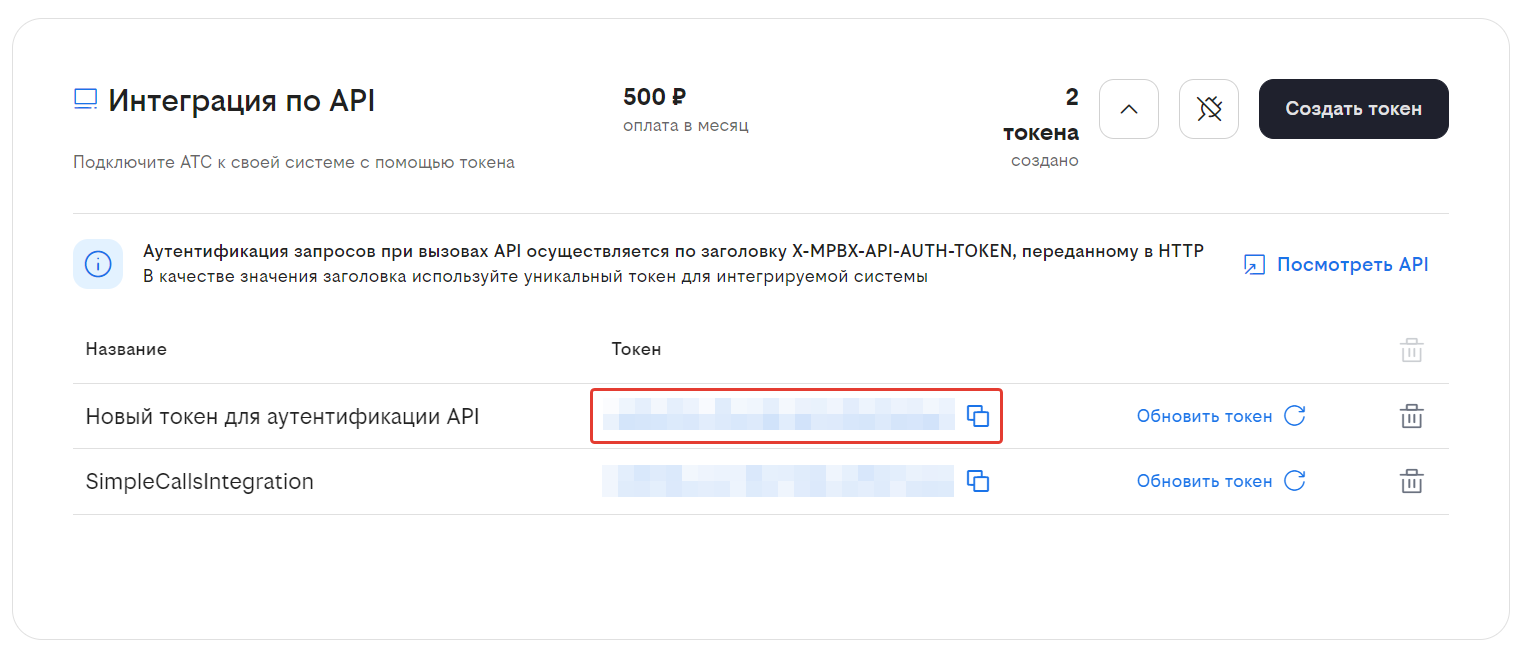Click the Название column header
This screenshot has height=658, width=1530.
[126, 349]
